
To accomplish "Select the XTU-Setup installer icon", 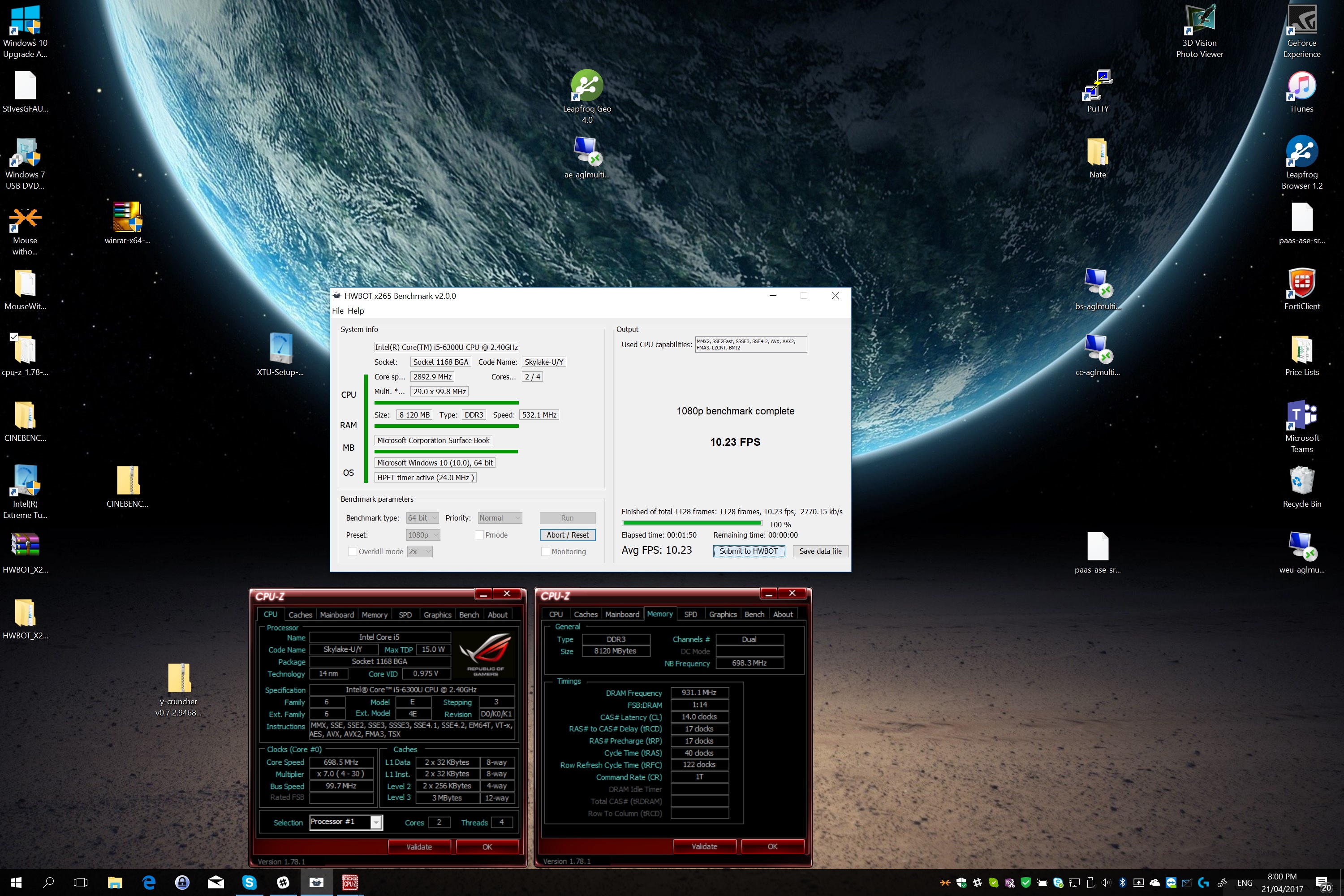I will coord(280,354).
